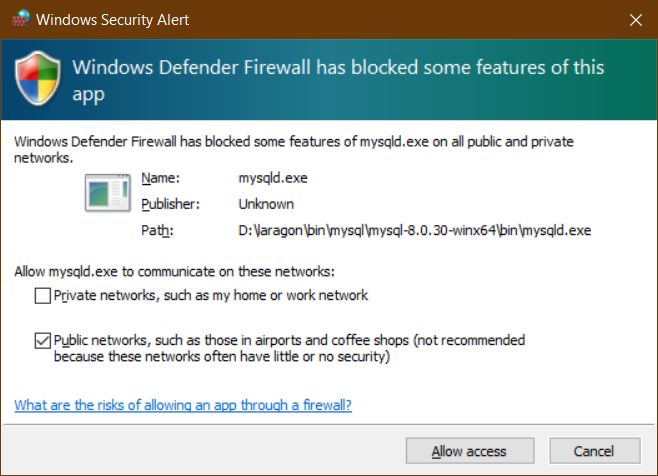Open the firewall risks help link

[183, 405]
